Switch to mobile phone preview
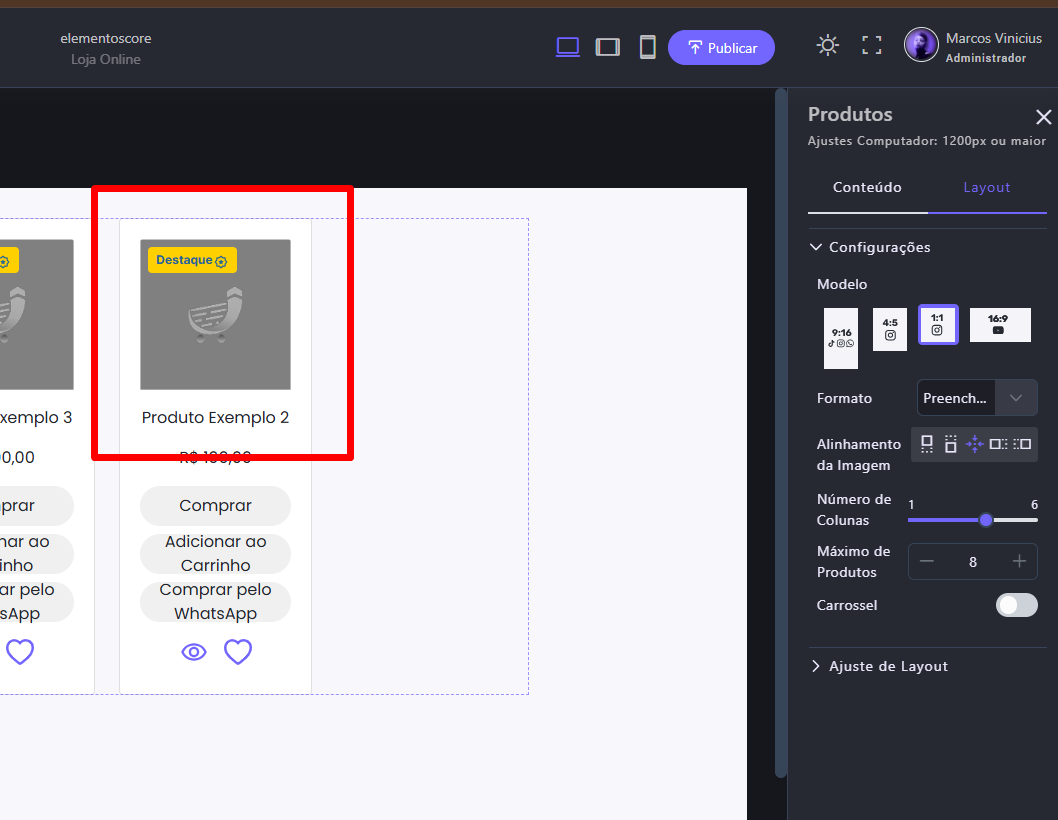Viewport: 1058px width, 820px height. pyautogui.click(x=648, y=47)
